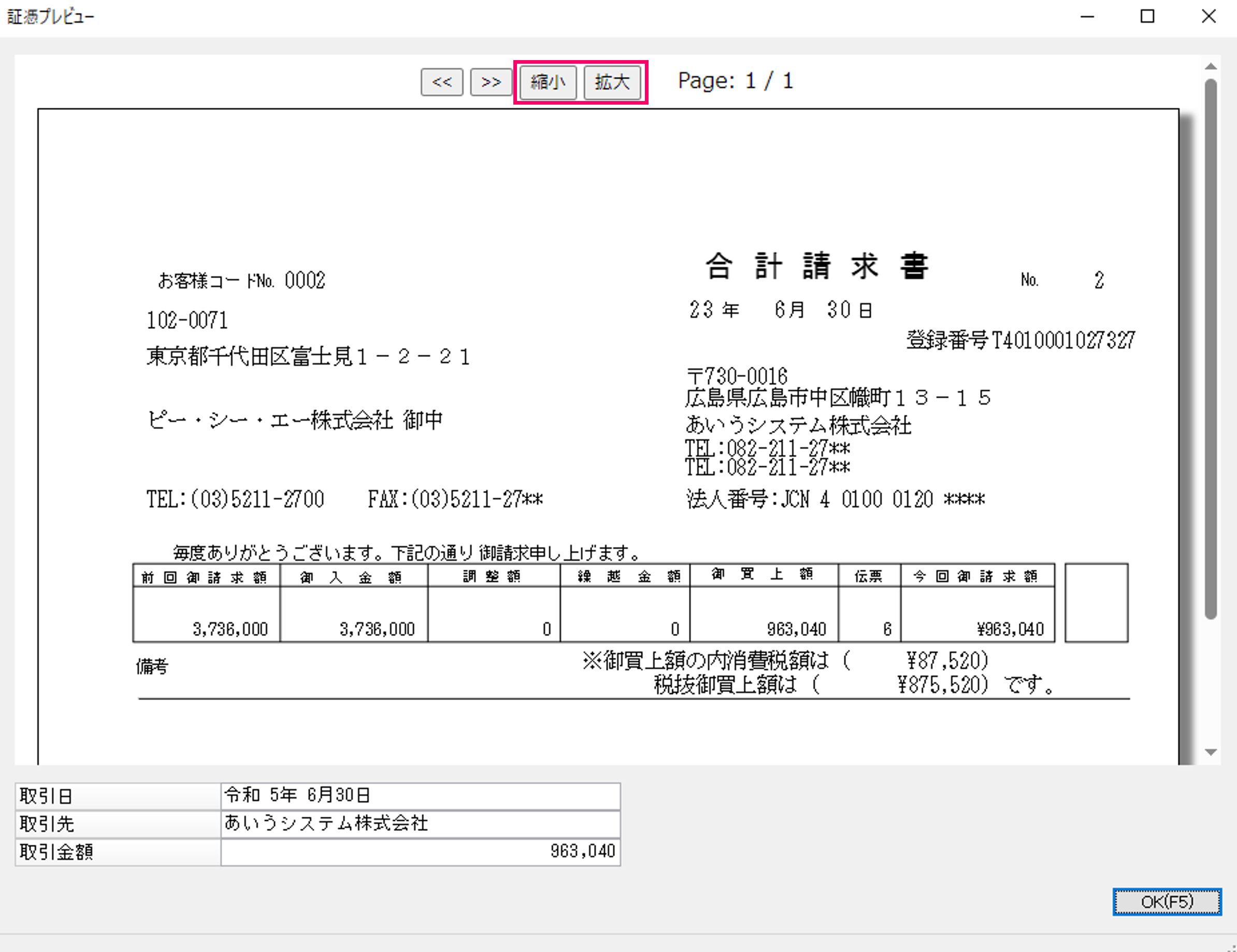Click the 取引日 date field value
This screenshot has width=1237, height=952.
pyautogui.click(x=420, y=796)
